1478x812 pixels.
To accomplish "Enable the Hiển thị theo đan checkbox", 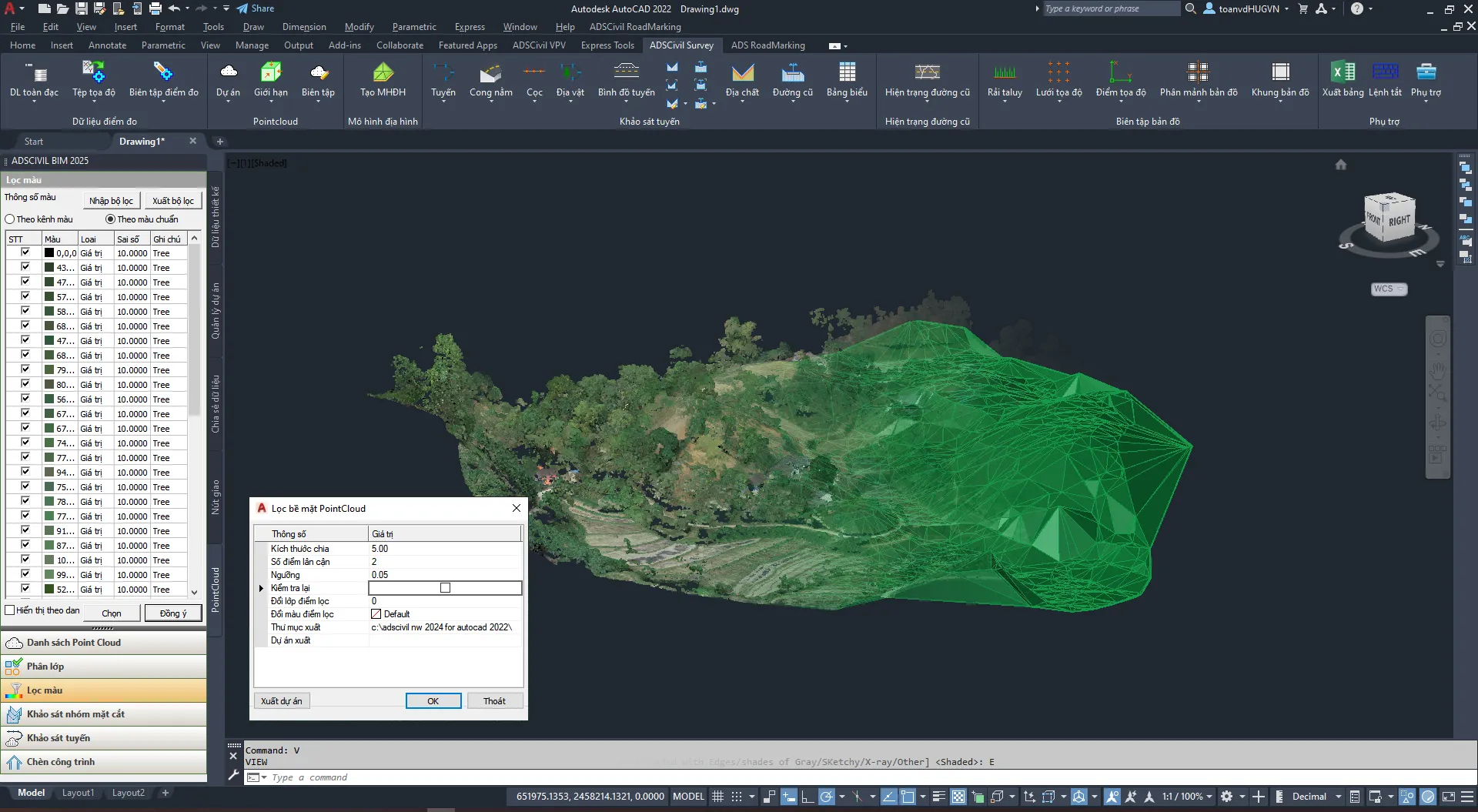I will pos(10,610).
